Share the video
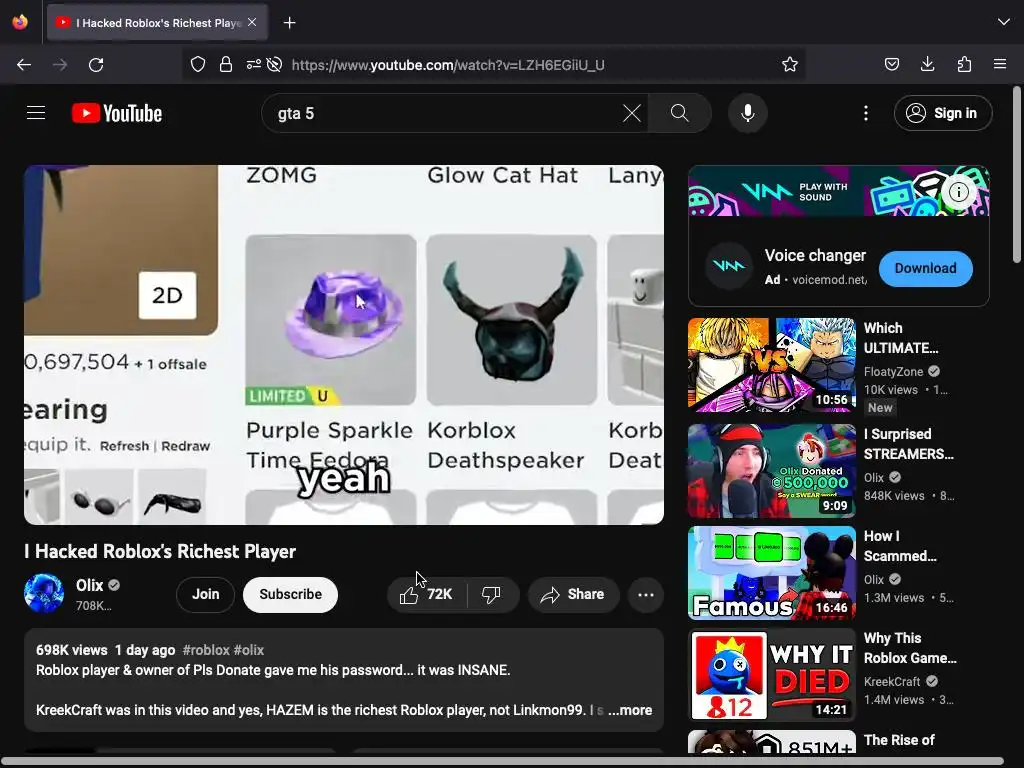Screen dimensions: 1024x768 573,594
